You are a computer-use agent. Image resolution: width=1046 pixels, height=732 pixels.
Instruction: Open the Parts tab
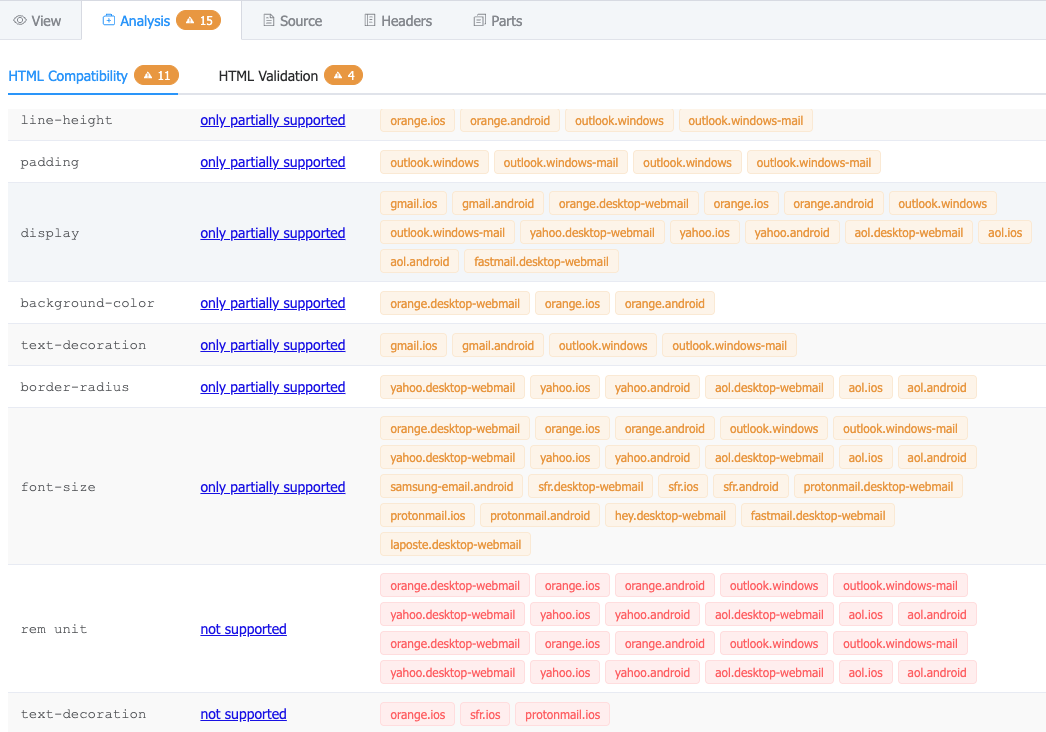pos(498,21)
